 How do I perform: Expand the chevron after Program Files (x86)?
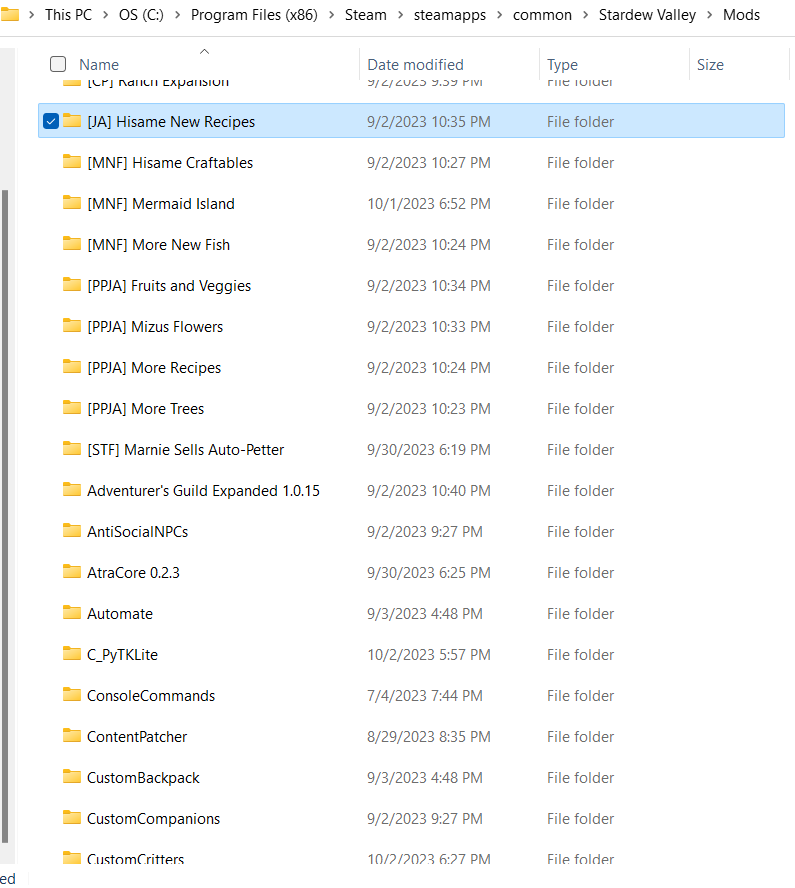point(332,15)
